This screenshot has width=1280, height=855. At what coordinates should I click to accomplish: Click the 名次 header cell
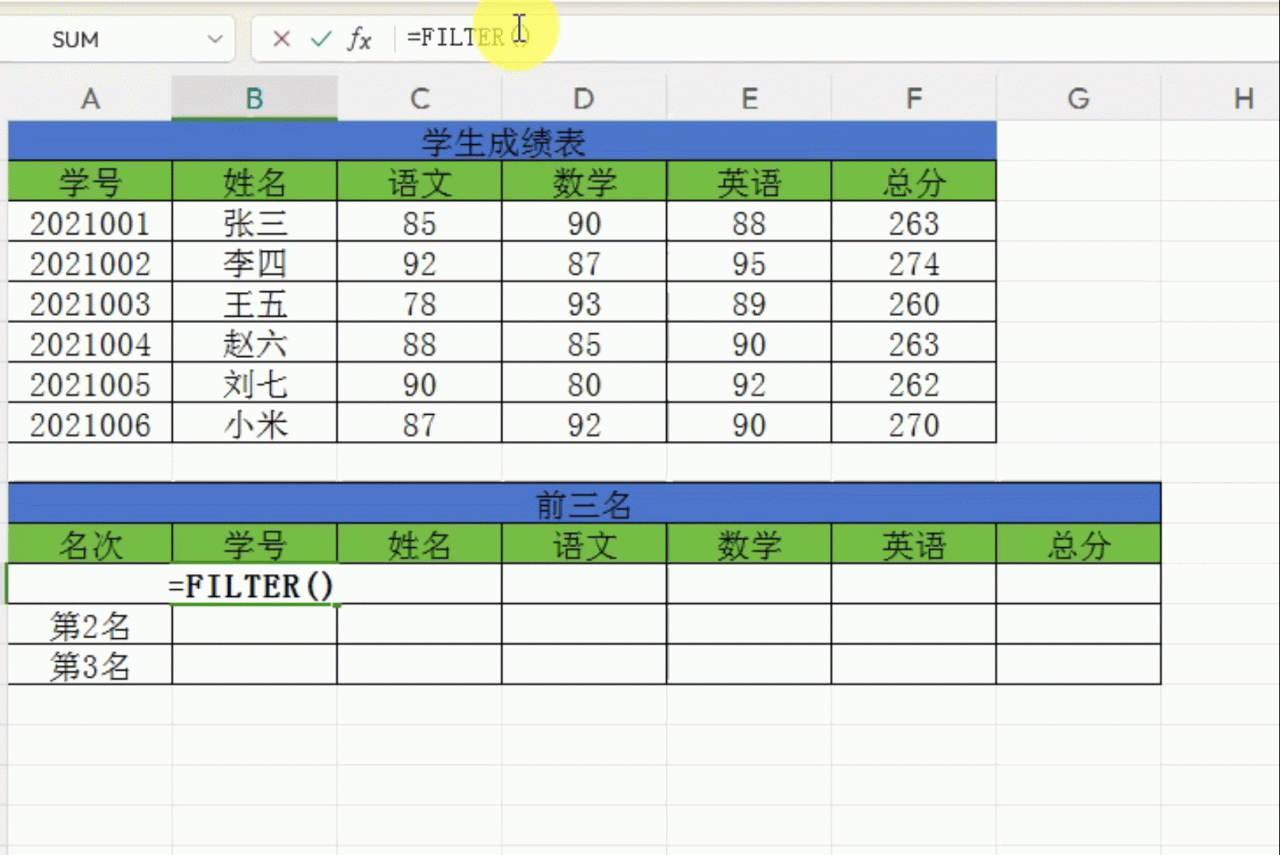(x=90, y=544)
